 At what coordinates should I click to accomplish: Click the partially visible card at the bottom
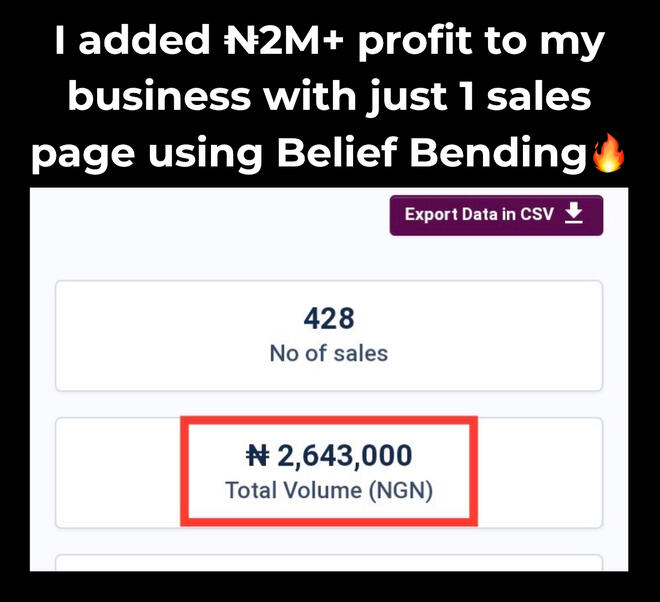[x=329, y=563]
